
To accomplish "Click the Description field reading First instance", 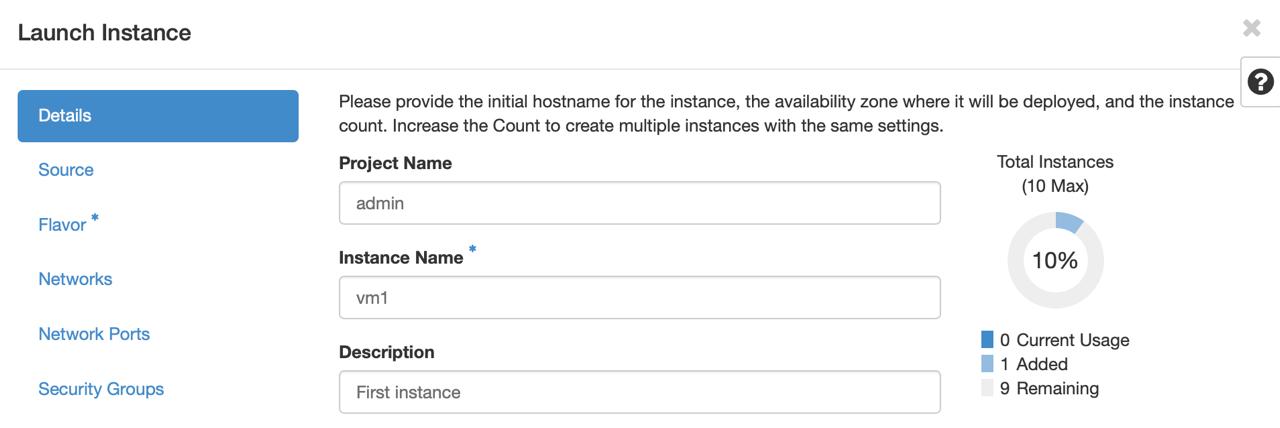I will point(639,392).
